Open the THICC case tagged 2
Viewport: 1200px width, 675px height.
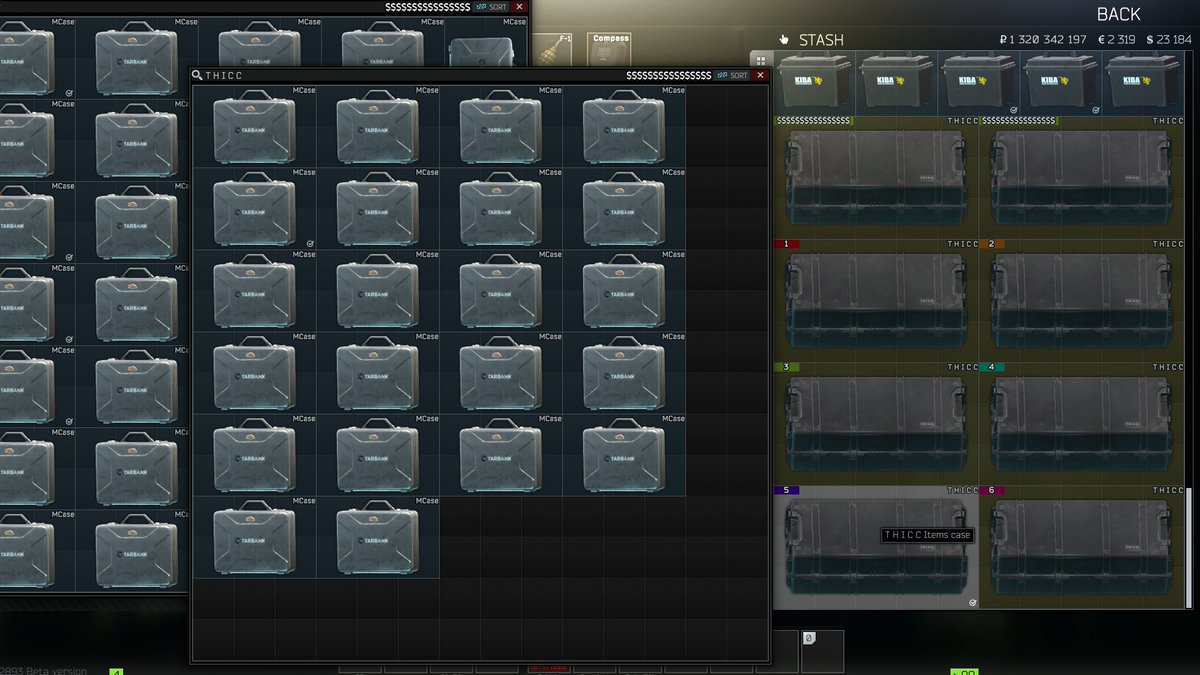click(1083, 300)
